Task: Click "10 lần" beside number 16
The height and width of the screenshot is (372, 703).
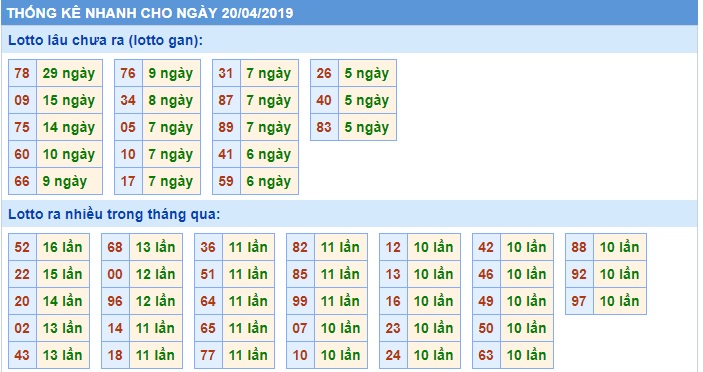Action: pyautogui.click(x=434, y=301)
